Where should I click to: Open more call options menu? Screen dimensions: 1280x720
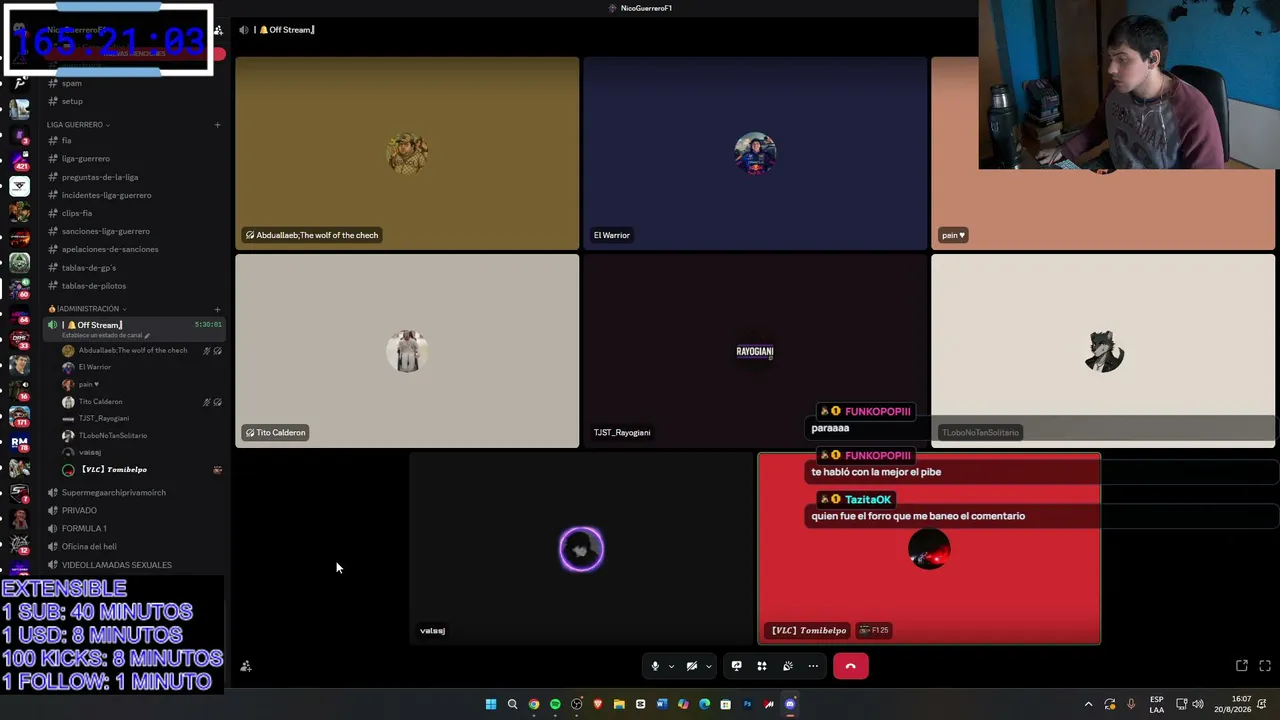tap(813, 666)
